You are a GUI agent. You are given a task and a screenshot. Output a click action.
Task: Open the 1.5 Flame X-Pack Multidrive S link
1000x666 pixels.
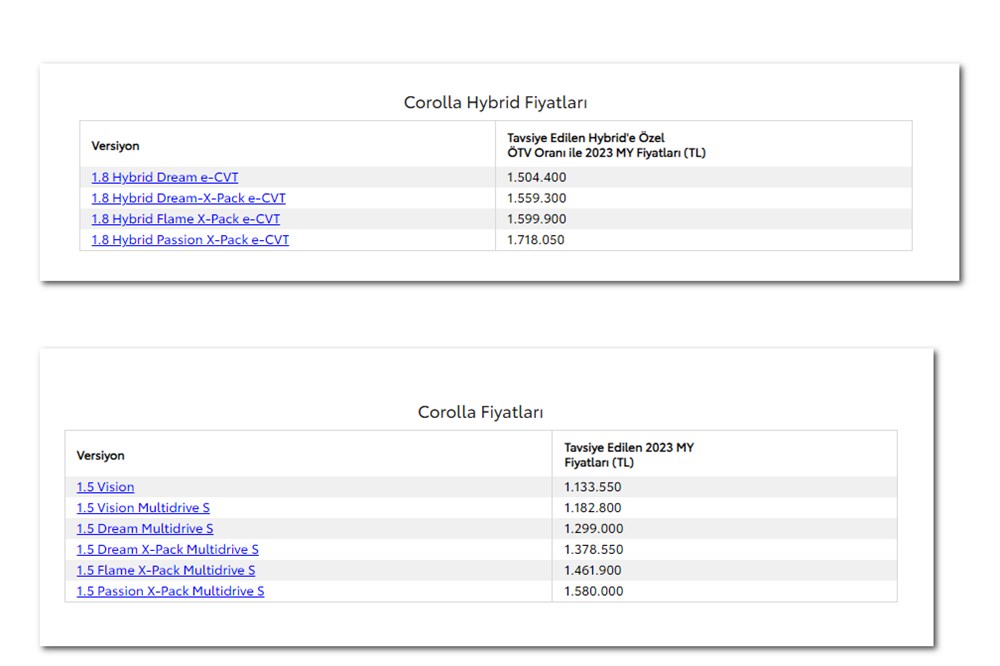(166, 571)
